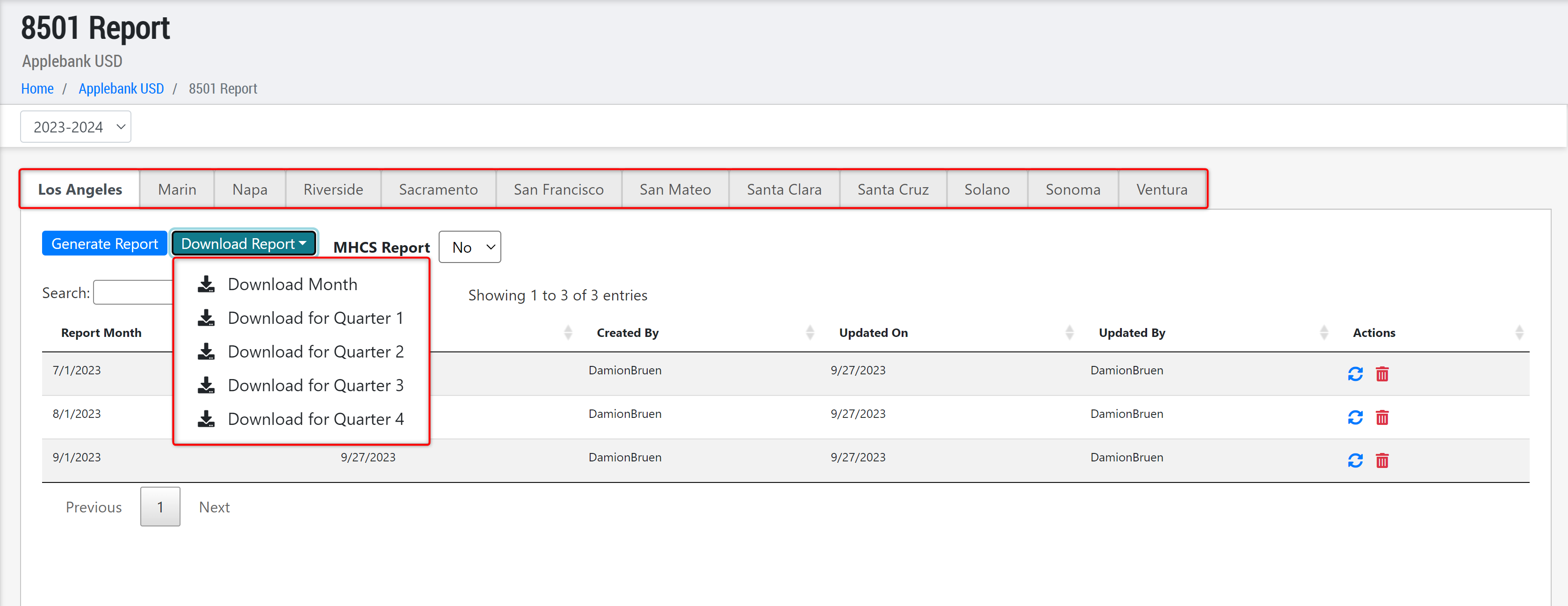This screenshot has width=1568, height=606.
Task: Open the 2023-2024 school year dropdown
Action: point(76,127)
